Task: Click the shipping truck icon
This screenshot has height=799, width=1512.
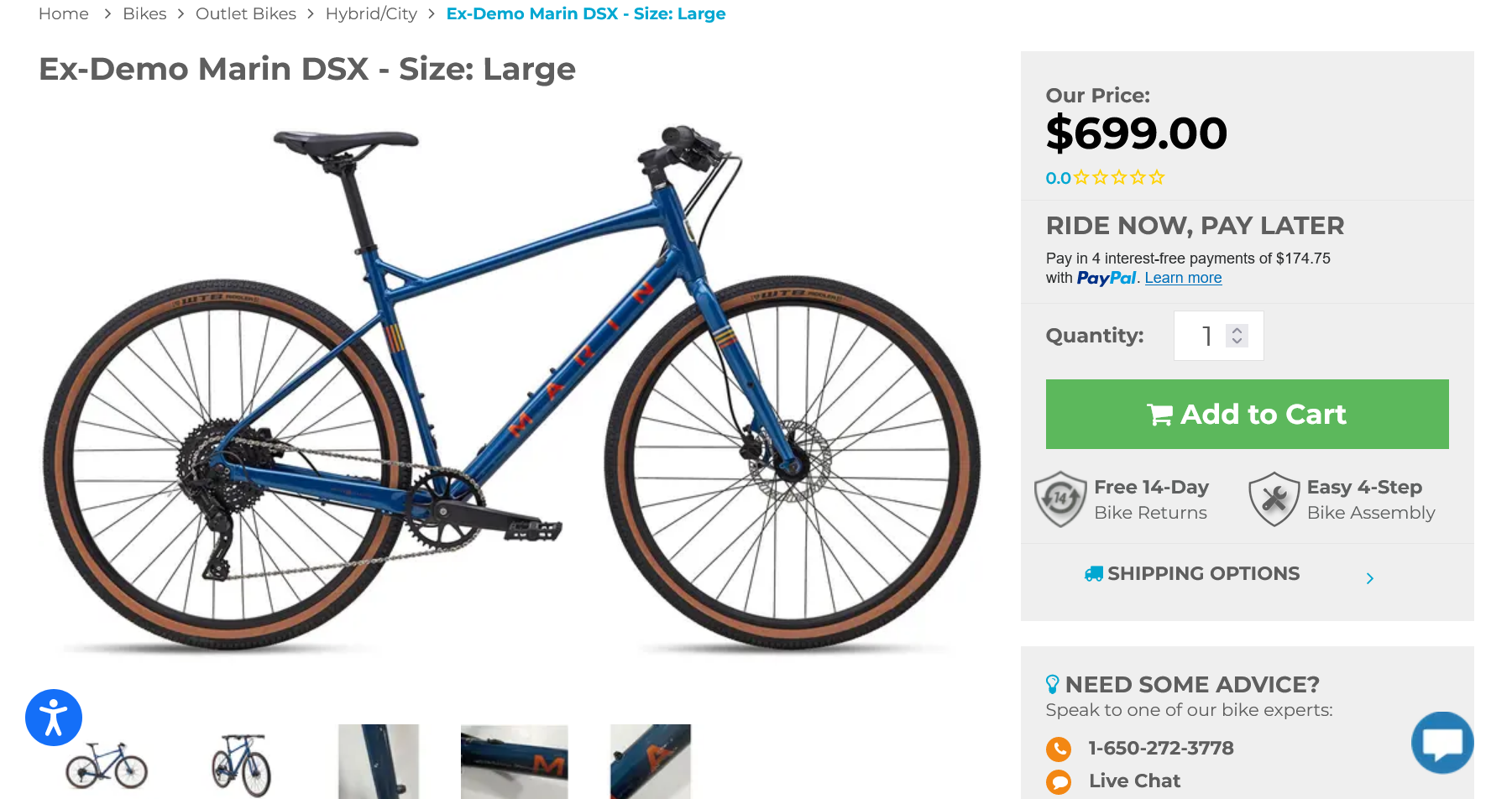Action: pos(1093,574)
